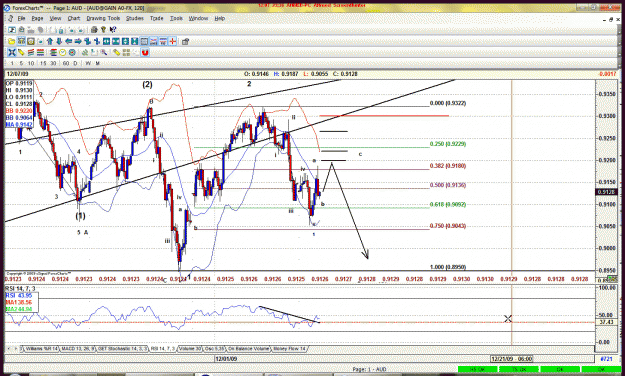The height and width of the screenshot is (376, 625).
Task: Click the 12/21/09 - 06:00 date marker
Action: (512, 359)
